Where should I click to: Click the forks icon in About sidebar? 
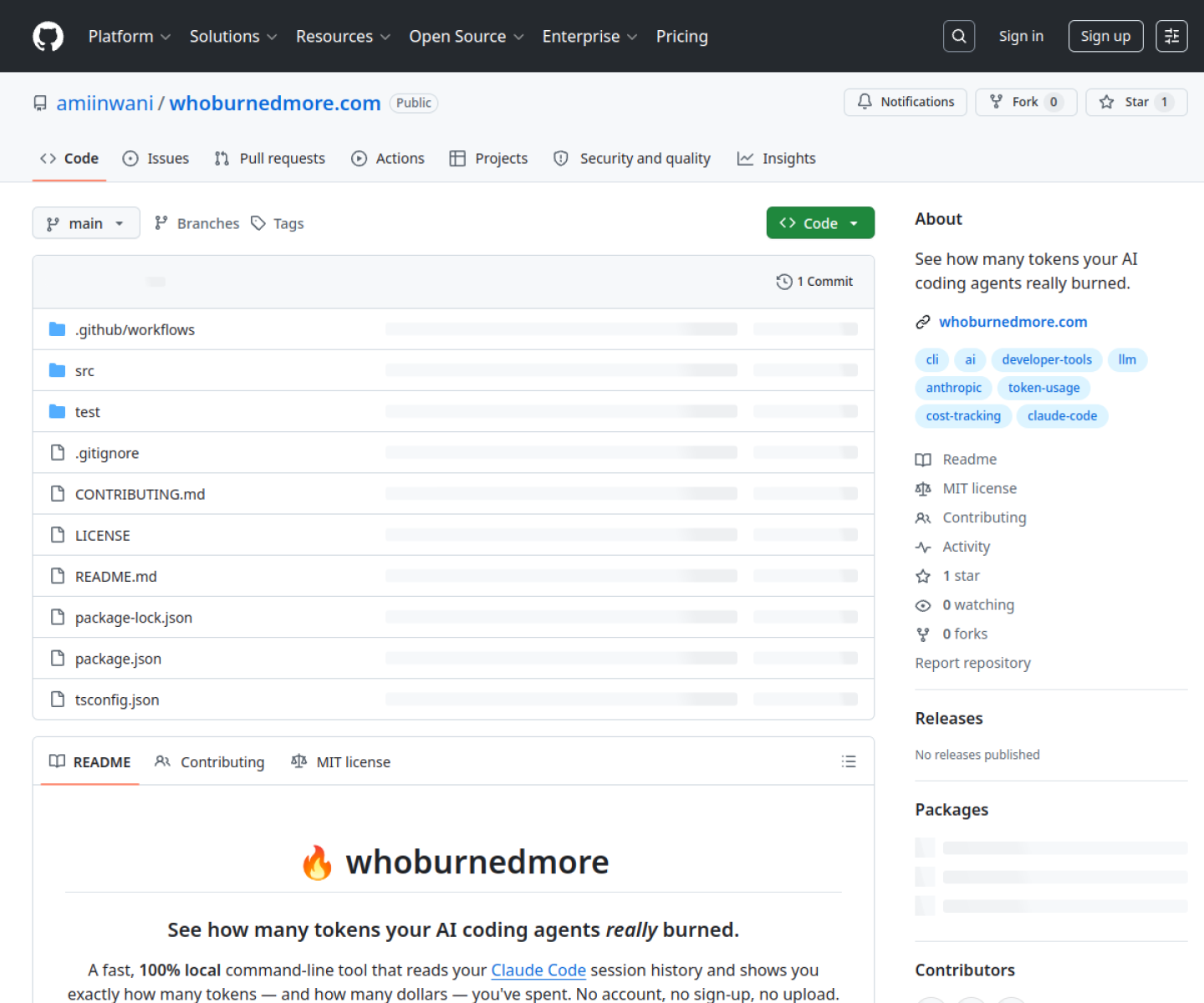(x=923, y=634)
